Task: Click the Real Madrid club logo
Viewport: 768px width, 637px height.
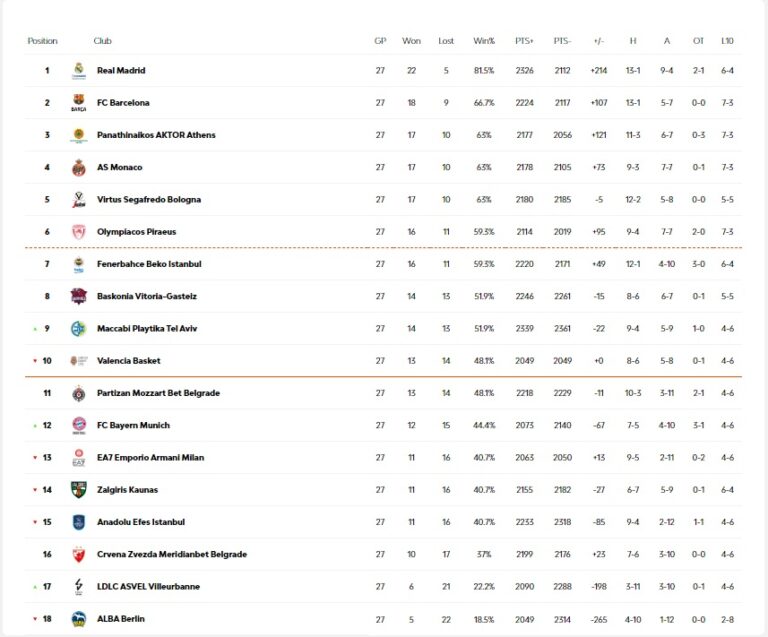Action: (x=79, y=70)
